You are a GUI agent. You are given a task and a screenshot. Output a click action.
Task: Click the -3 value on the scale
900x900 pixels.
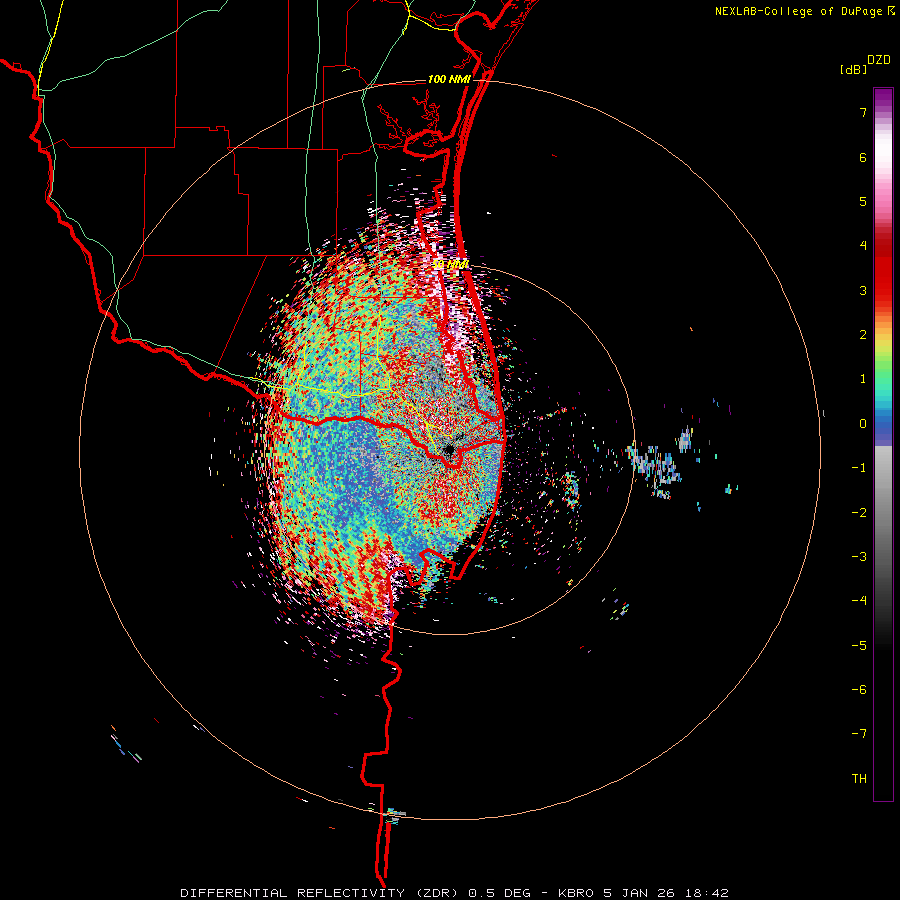click(x=859, y=557)
